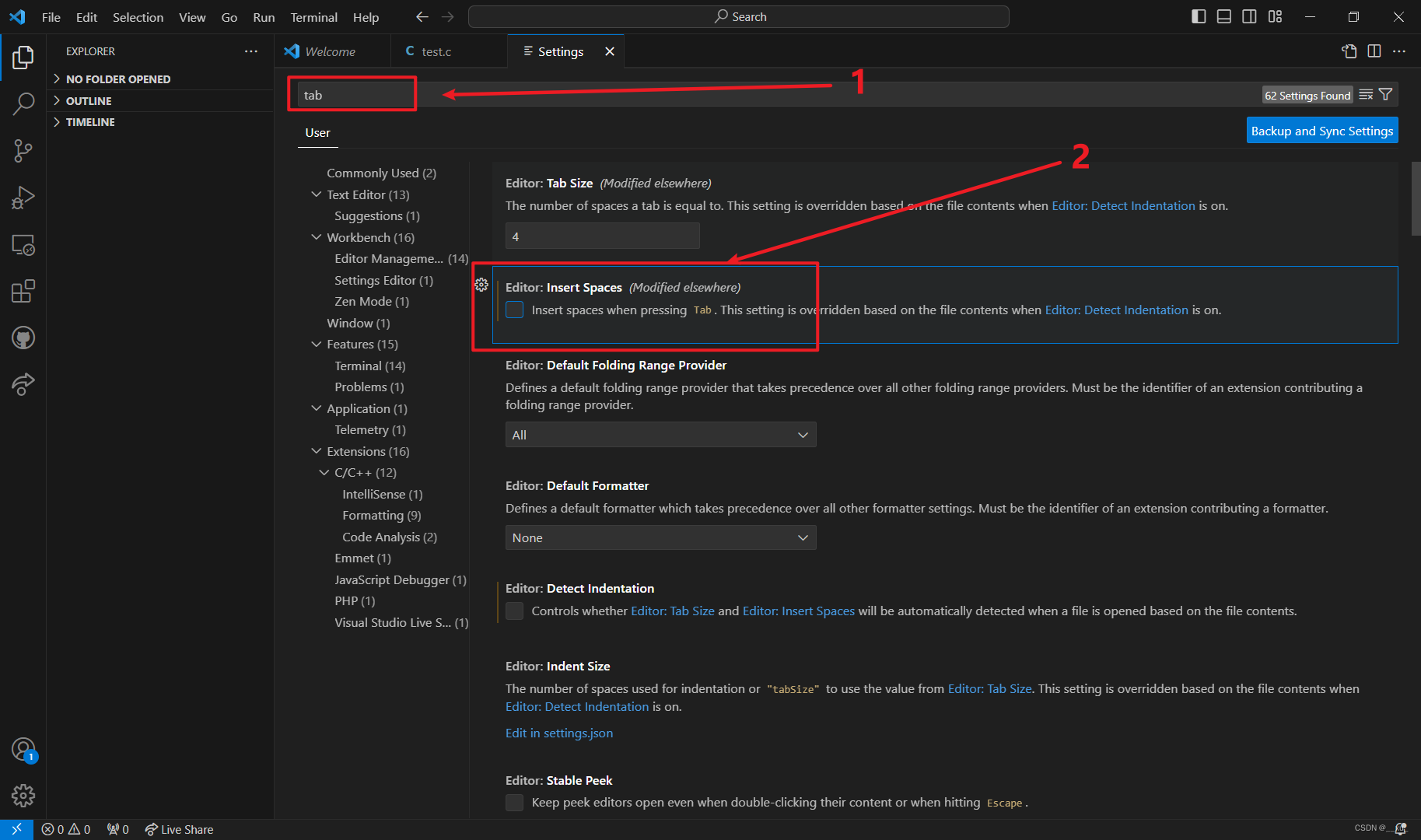Viewport: 1421px width, 840px height.
Task: Select Formatting (9) in settings tree
Action: coord(381,515)
